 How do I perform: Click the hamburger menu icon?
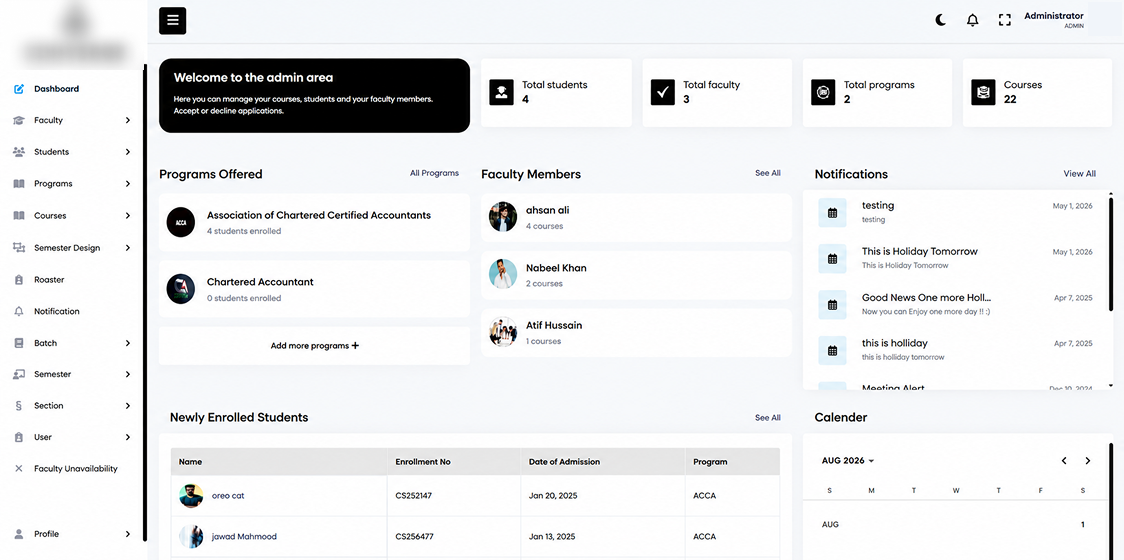173,21
